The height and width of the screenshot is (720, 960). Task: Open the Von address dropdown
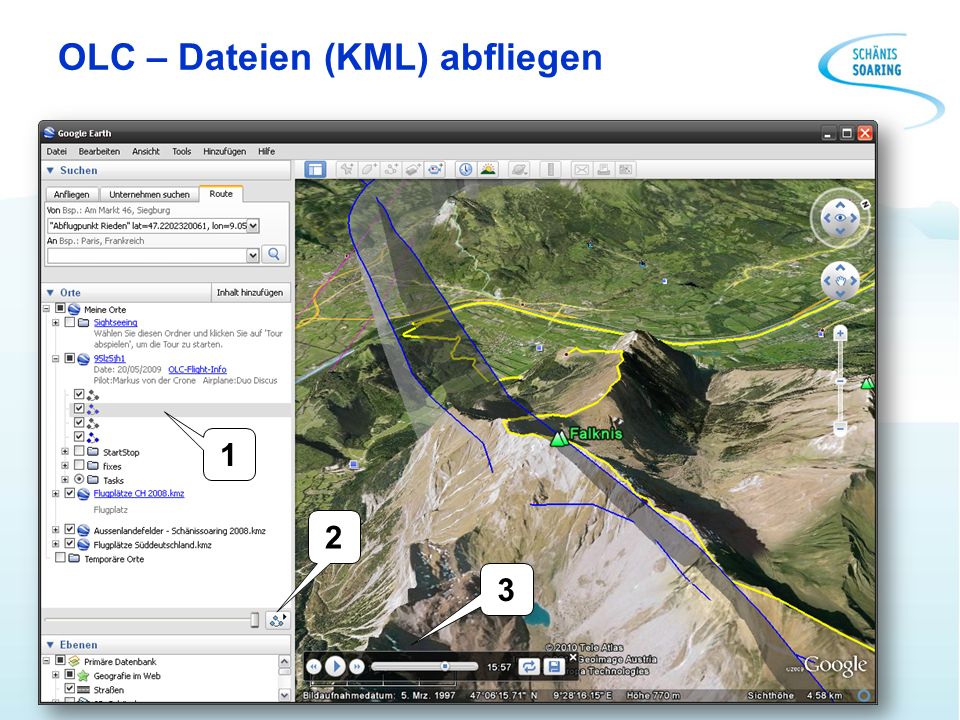click(x=253, y=225)
